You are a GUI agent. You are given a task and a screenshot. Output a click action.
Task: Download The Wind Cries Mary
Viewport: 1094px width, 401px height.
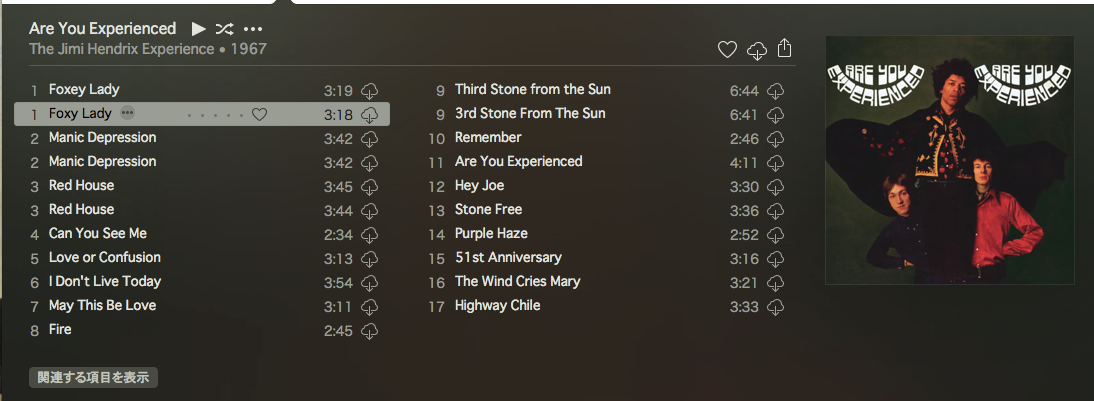[x=775, y=283]
